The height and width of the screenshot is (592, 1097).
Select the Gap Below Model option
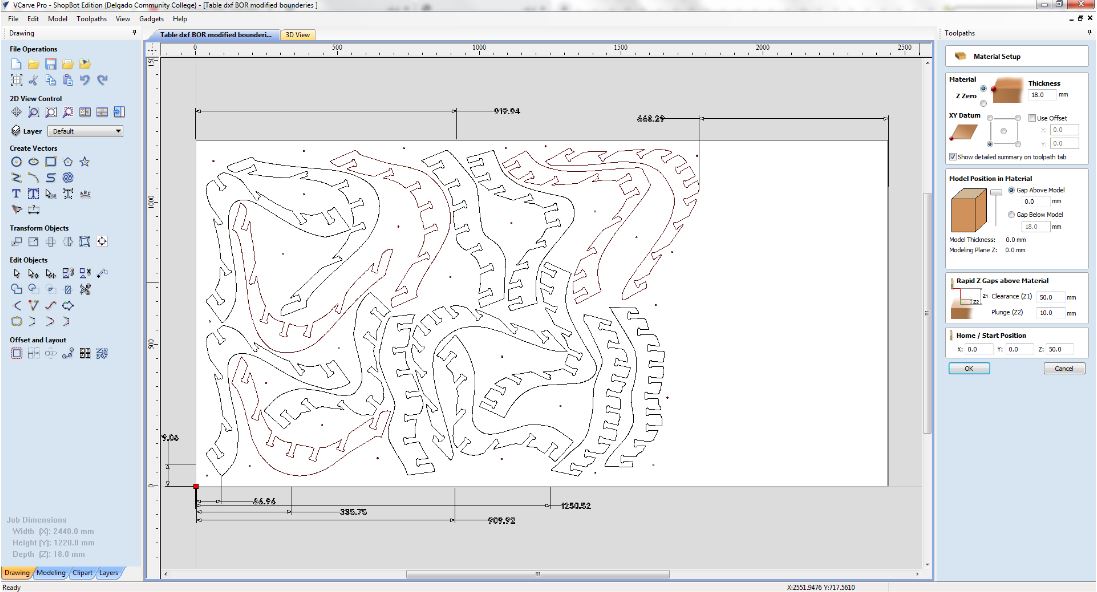[1011, 215]
